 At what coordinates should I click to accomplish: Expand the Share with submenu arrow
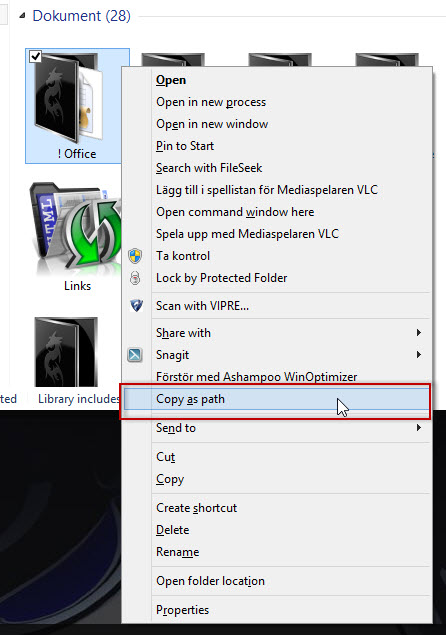point(418,333)
